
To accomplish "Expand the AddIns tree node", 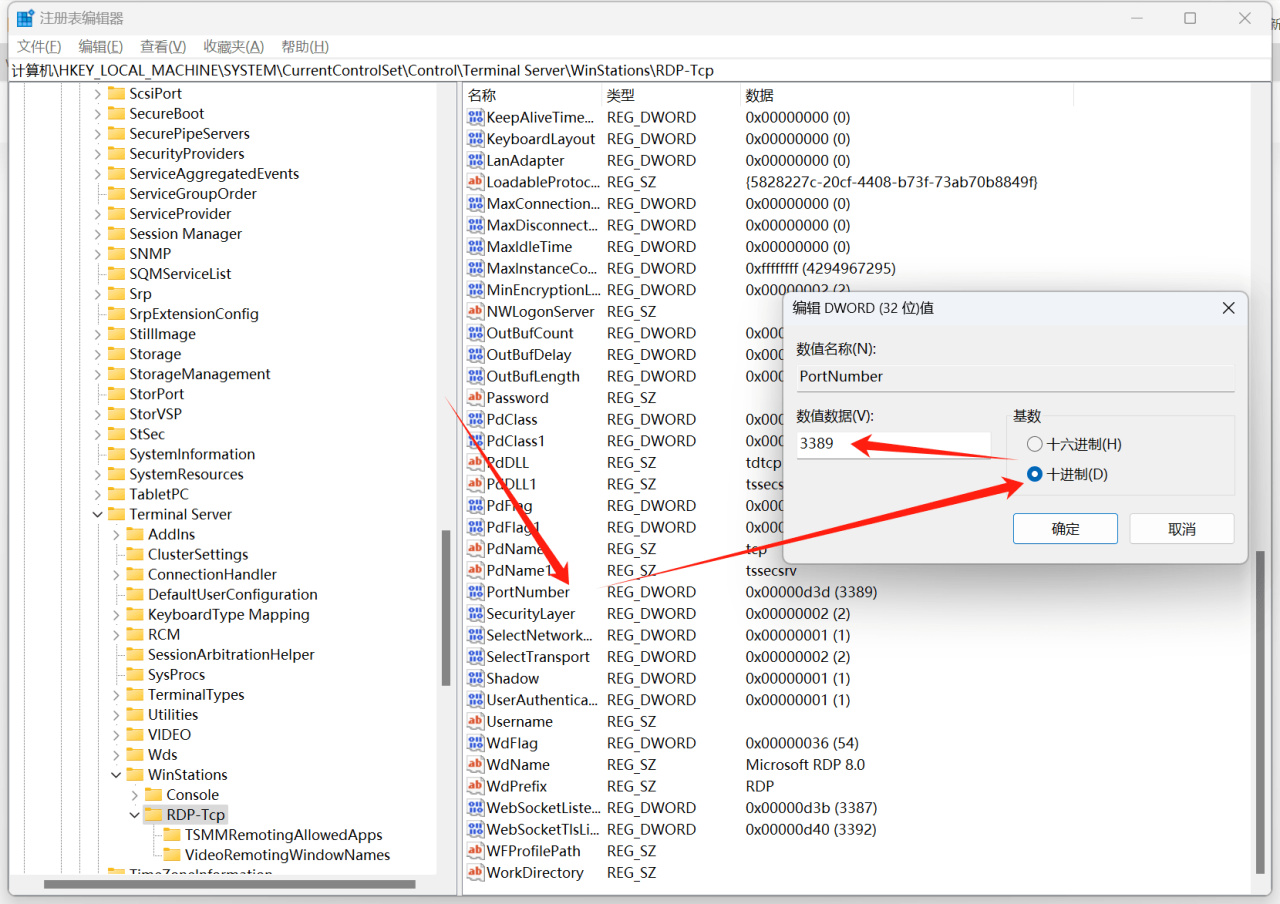I will click(116, 534).
